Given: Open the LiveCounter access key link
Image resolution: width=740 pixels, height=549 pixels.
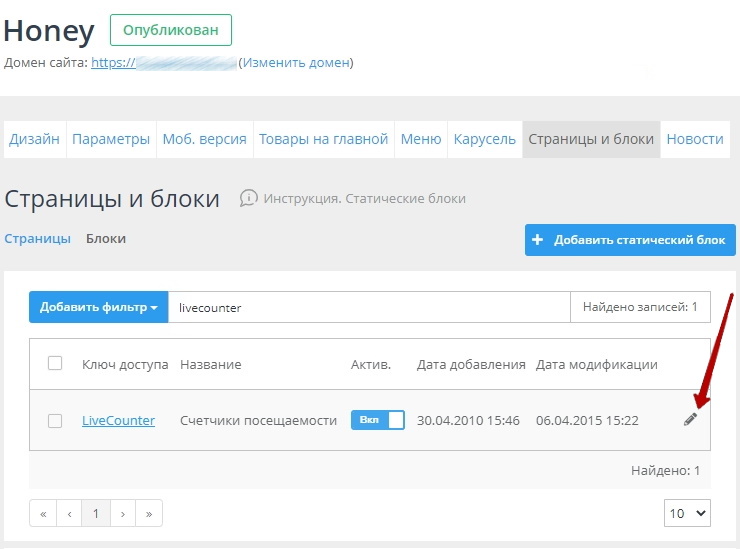Looking at the screenshot, I should point(118,421).
